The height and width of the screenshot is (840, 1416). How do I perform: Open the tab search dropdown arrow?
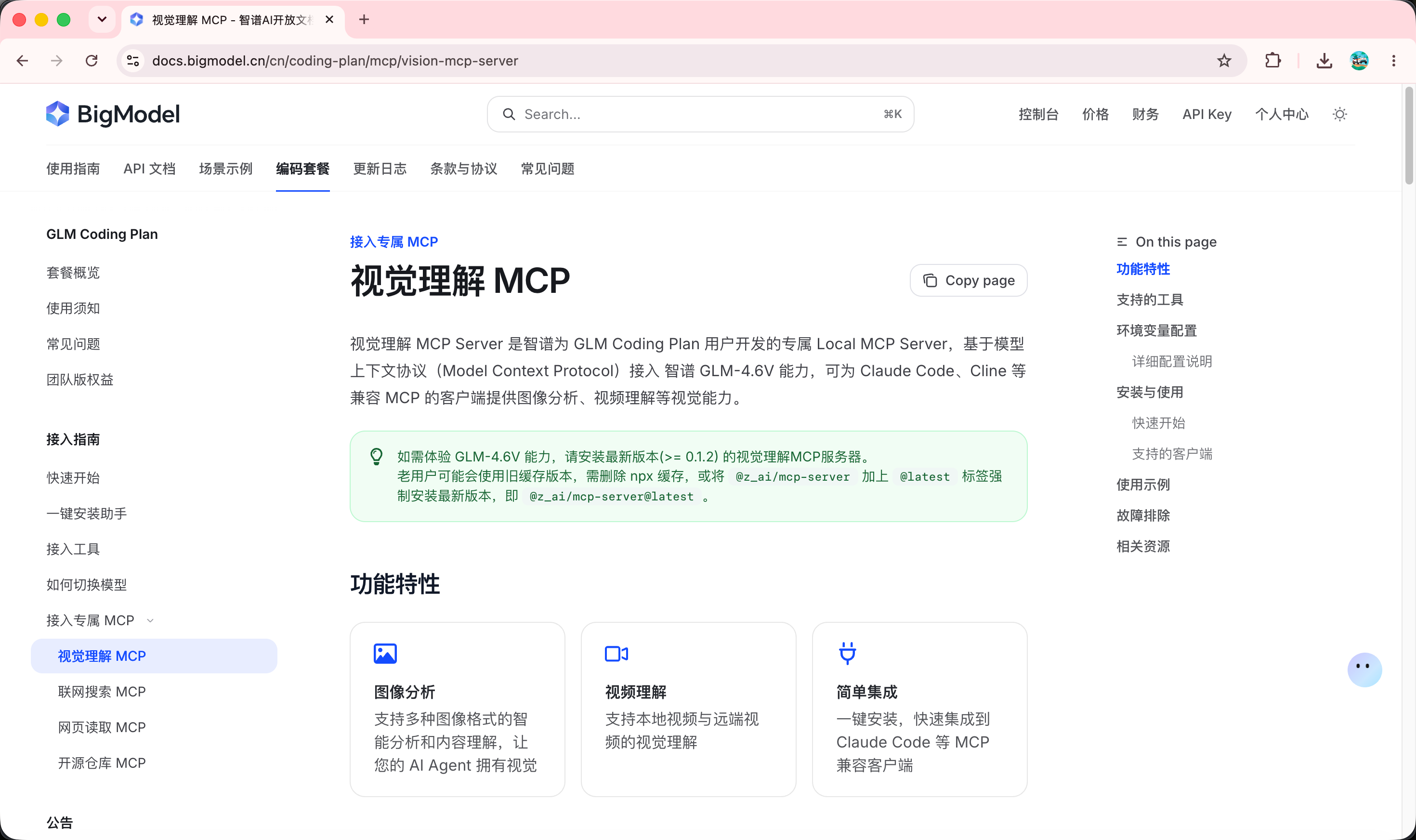102,20
